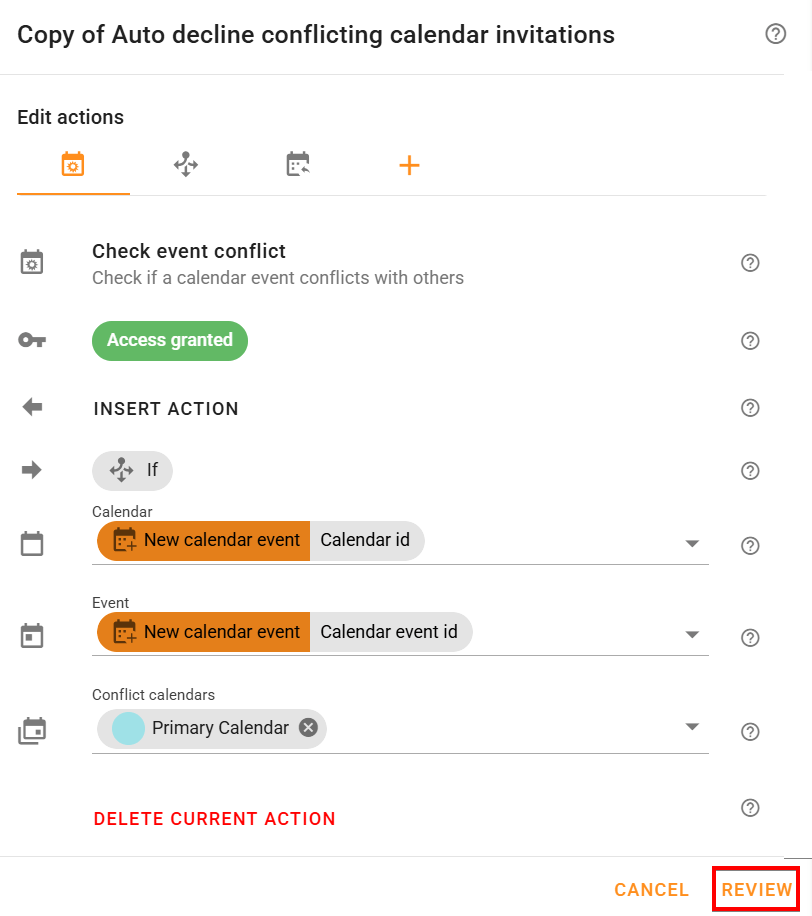
Task: Expand the Calendar dropdown
Action: pyautogui.click(x=691, y=543)
